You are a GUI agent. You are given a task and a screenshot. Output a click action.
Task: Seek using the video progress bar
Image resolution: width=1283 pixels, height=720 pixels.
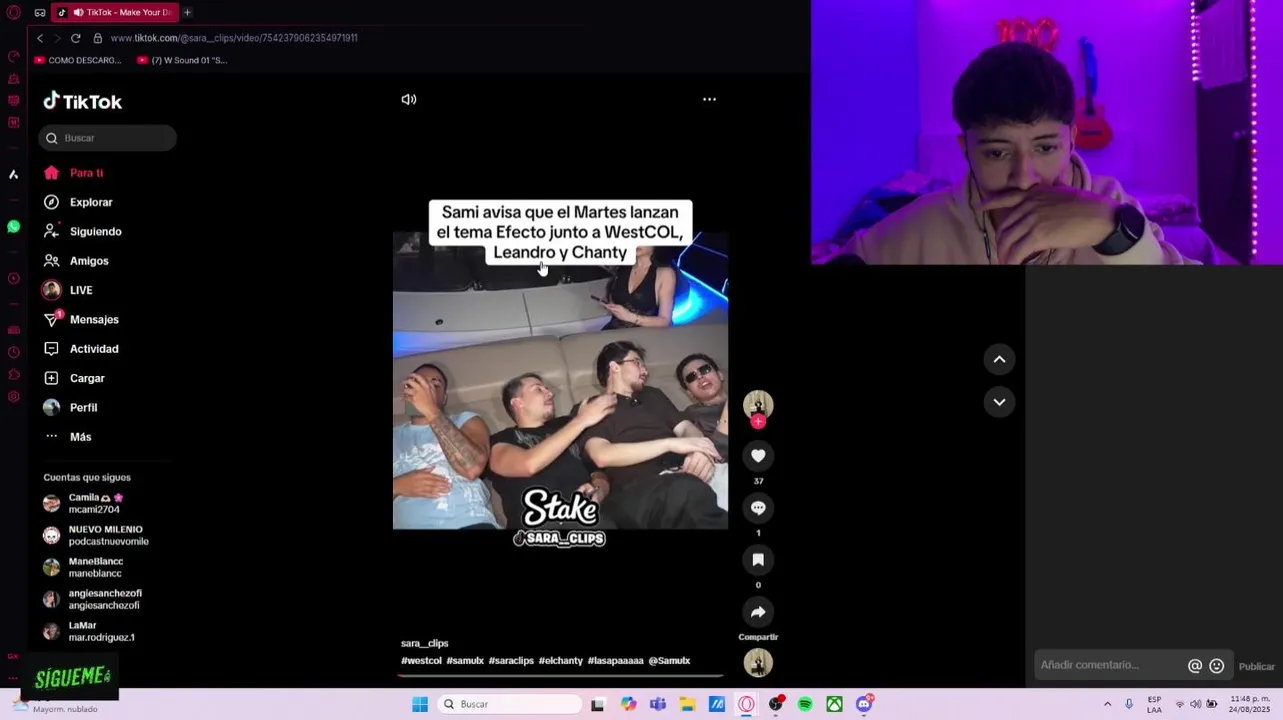560,676
